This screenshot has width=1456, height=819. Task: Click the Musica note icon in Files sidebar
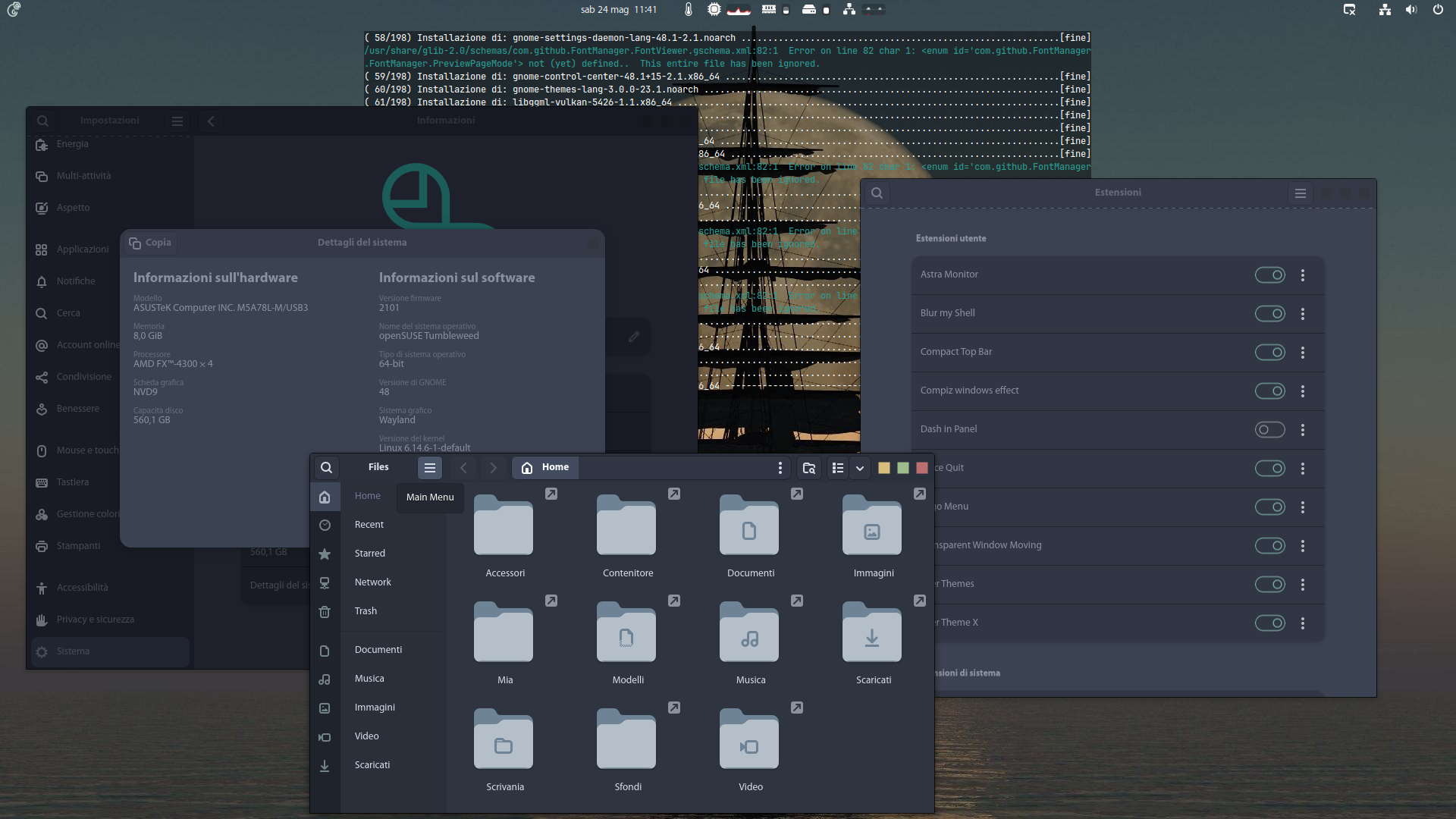tap(325, 679)
